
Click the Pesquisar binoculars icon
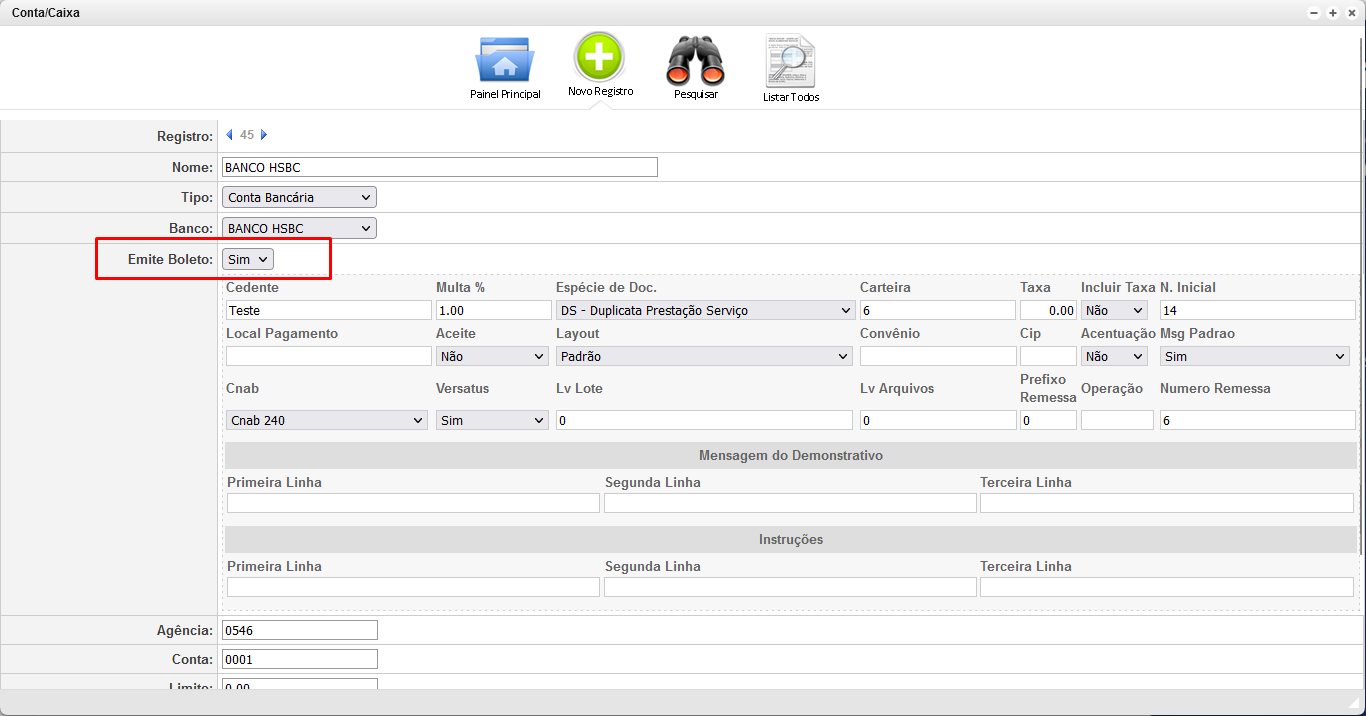695,61
